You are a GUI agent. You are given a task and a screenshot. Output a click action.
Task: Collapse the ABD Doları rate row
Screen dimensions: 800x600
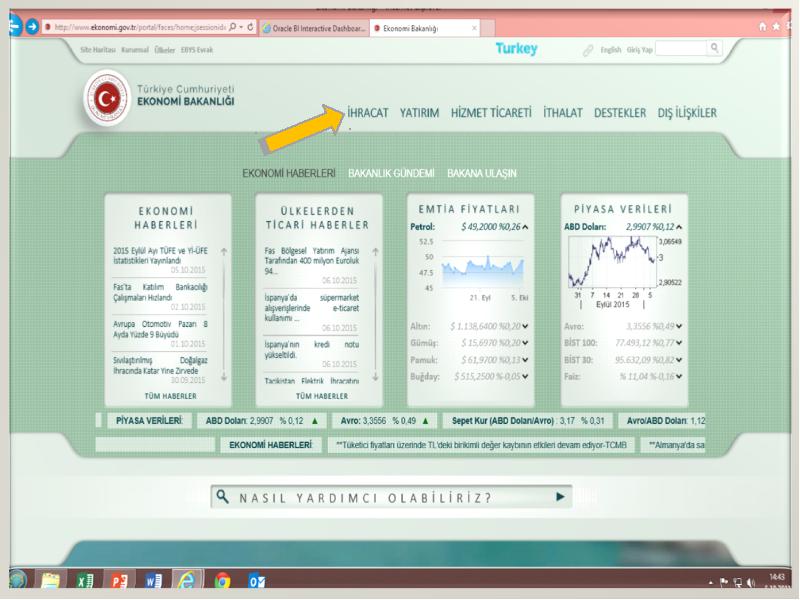point(679,227)
